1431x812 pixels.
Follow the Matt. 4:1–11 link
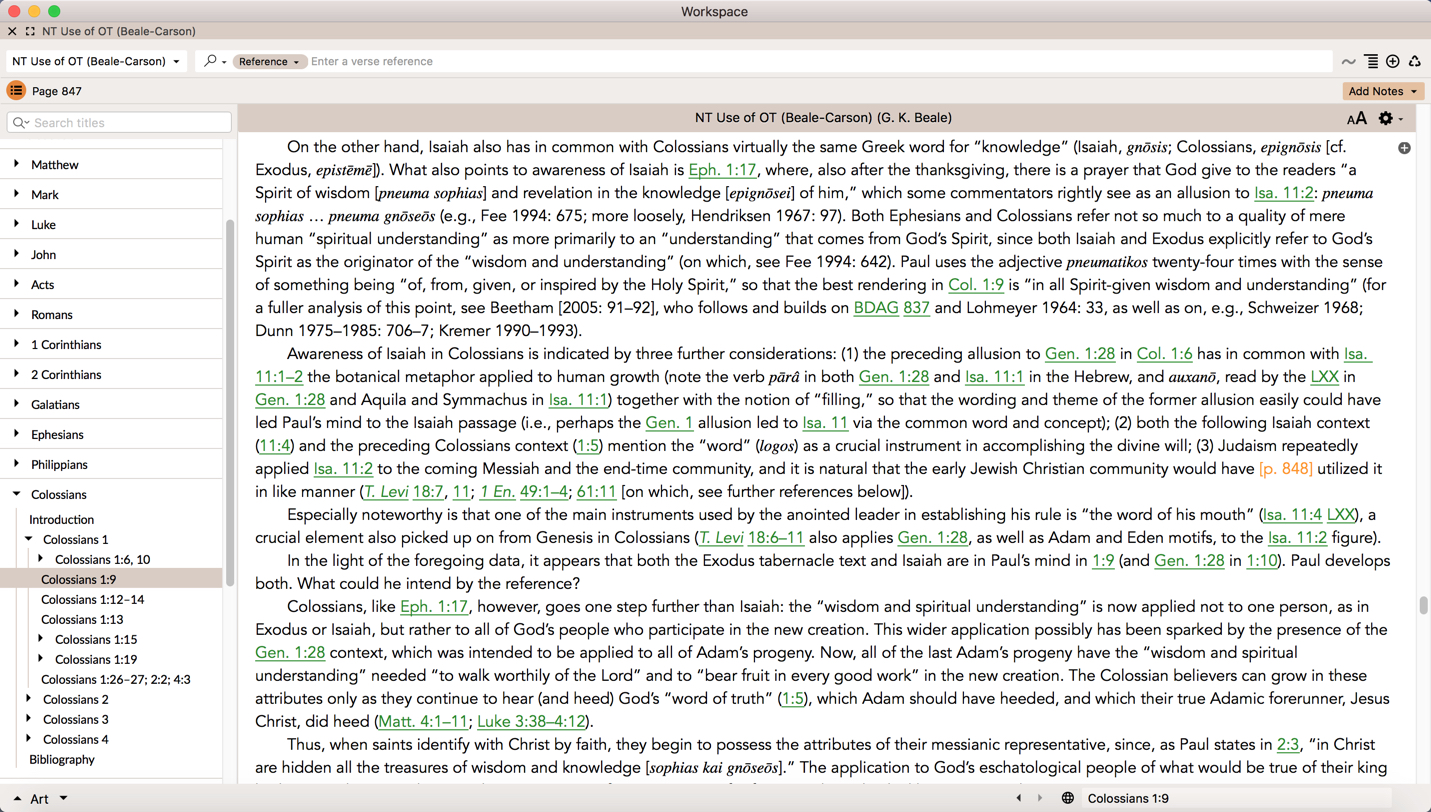(x=422, y=722)
